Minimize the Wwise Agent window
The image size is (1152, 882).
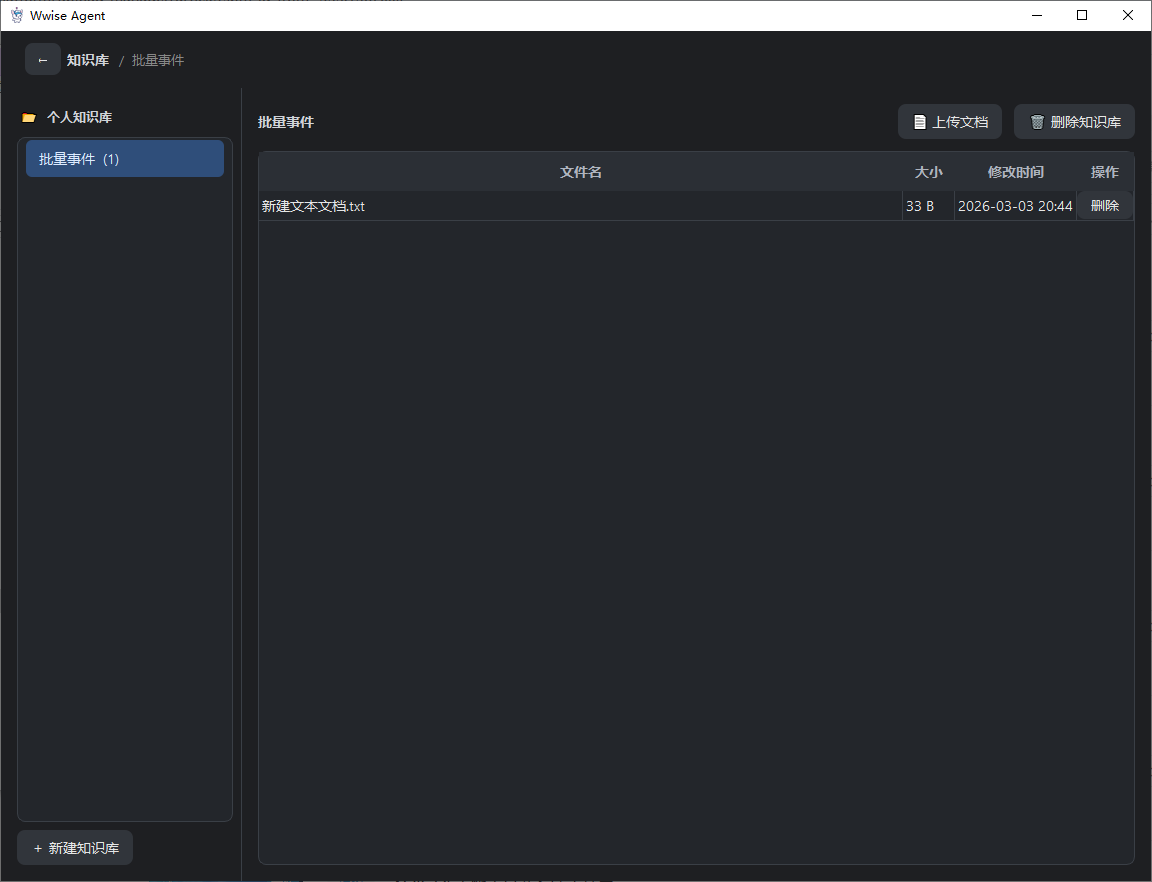(1036, 15)
